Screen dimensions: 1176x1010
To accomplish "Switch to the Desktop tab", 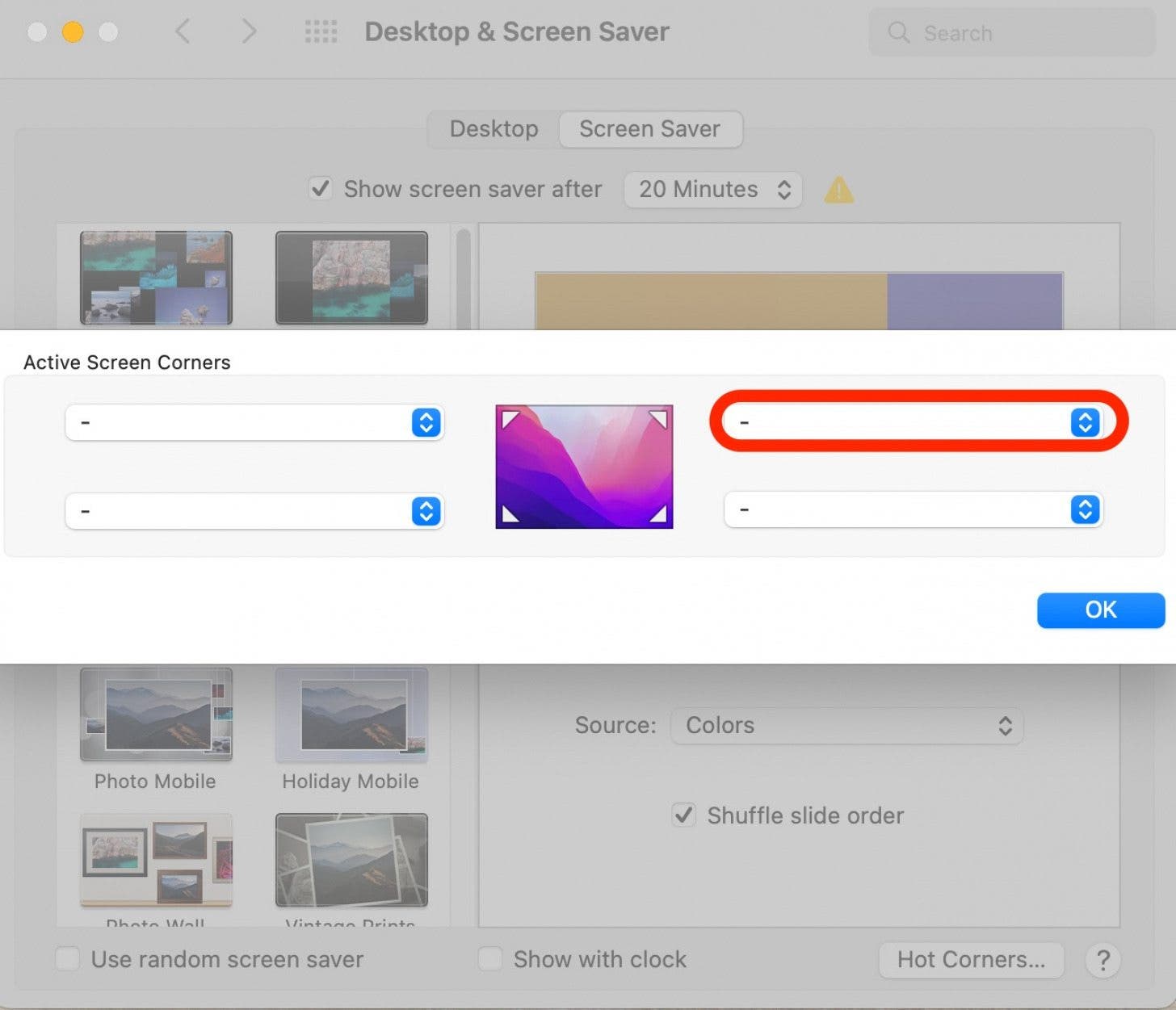I will pyautogui.click(x=493, y=128).
